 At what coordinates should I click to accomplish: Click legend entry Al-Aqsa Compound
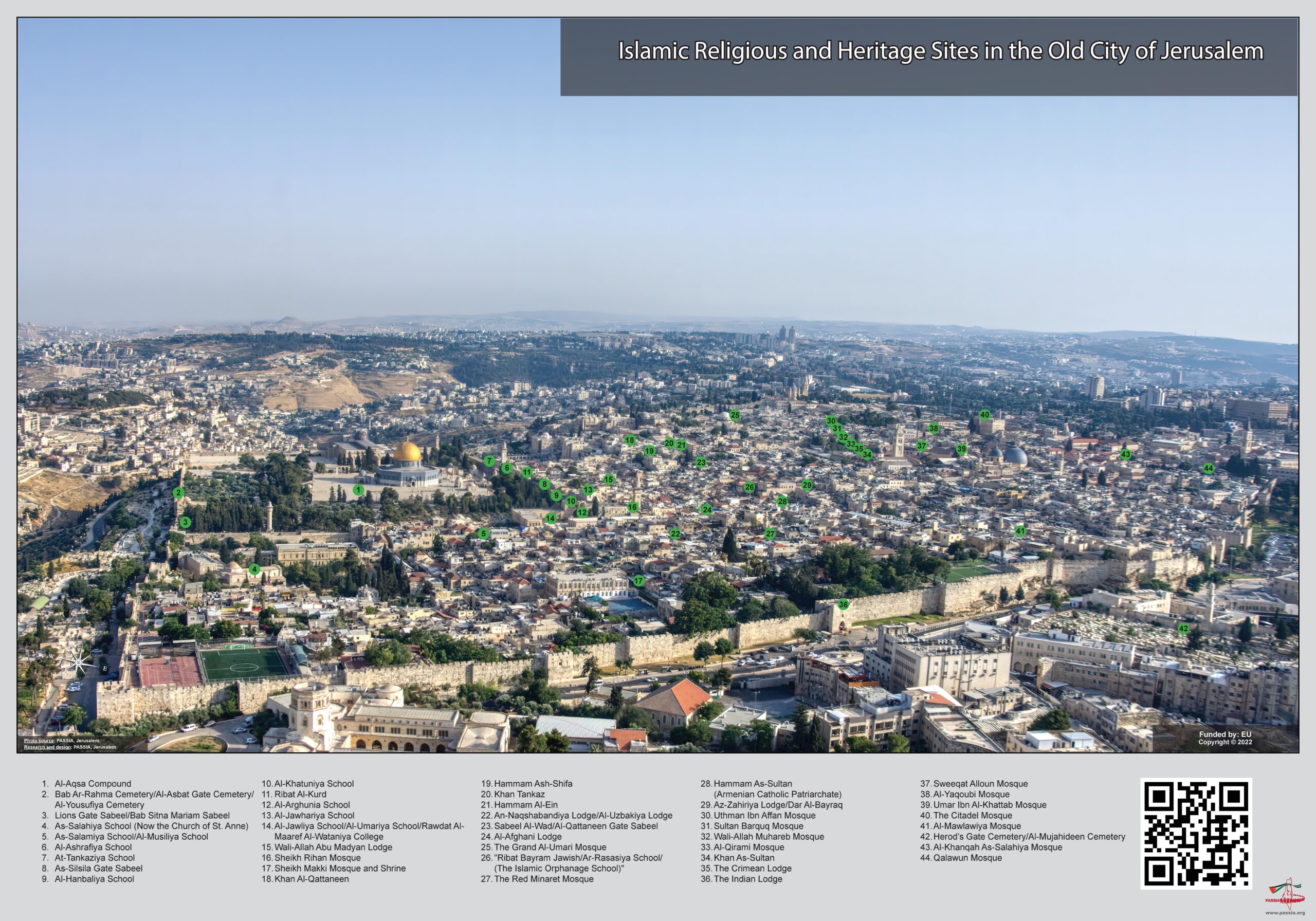(94, 783)
